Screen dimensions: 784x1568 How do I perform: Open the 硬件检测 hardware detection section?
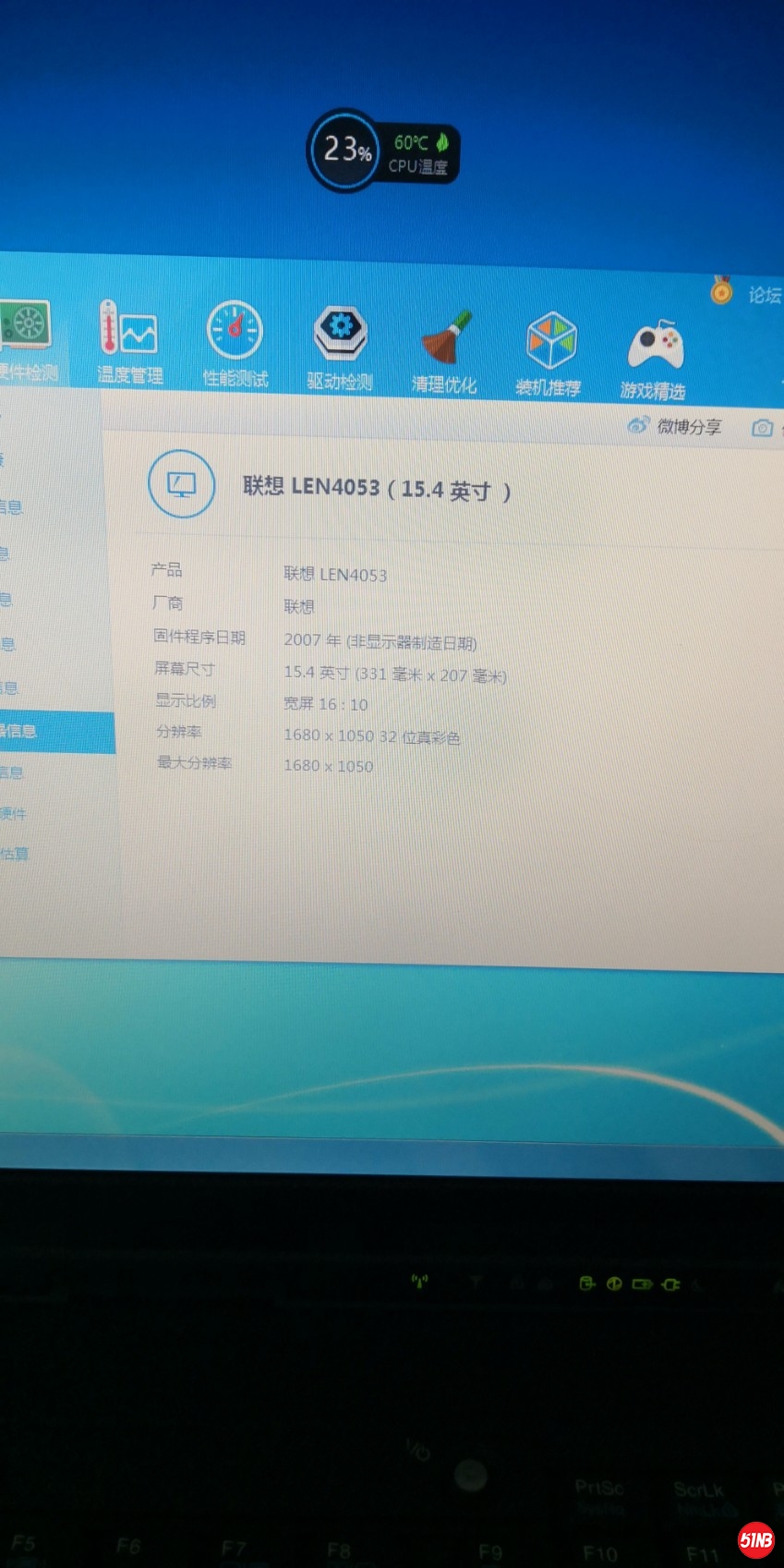click(x=28, y=342)
